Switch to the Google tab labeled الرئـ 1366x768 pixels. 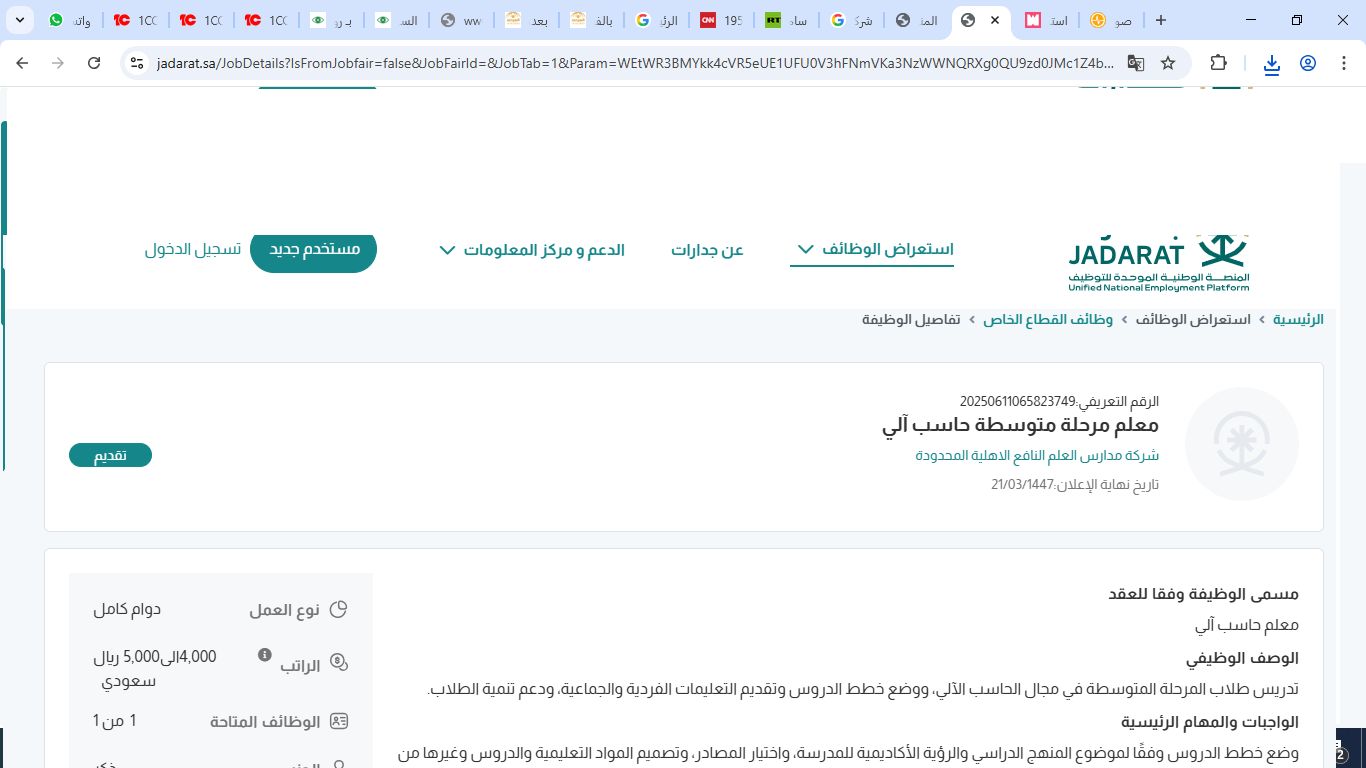[x=658, y=20]
